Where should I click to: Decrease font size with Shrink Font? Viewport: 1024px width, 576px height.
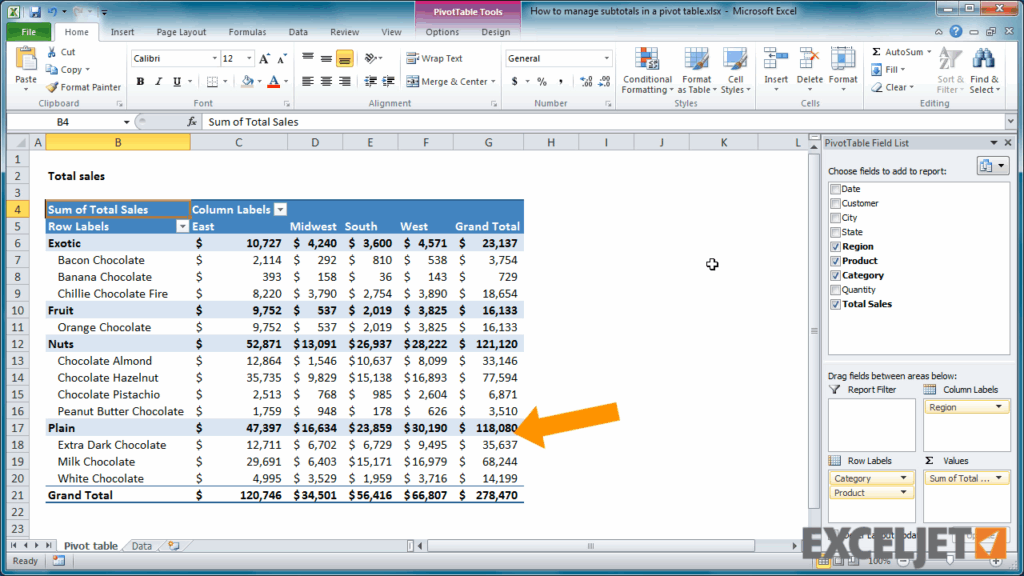coord(281,59)
